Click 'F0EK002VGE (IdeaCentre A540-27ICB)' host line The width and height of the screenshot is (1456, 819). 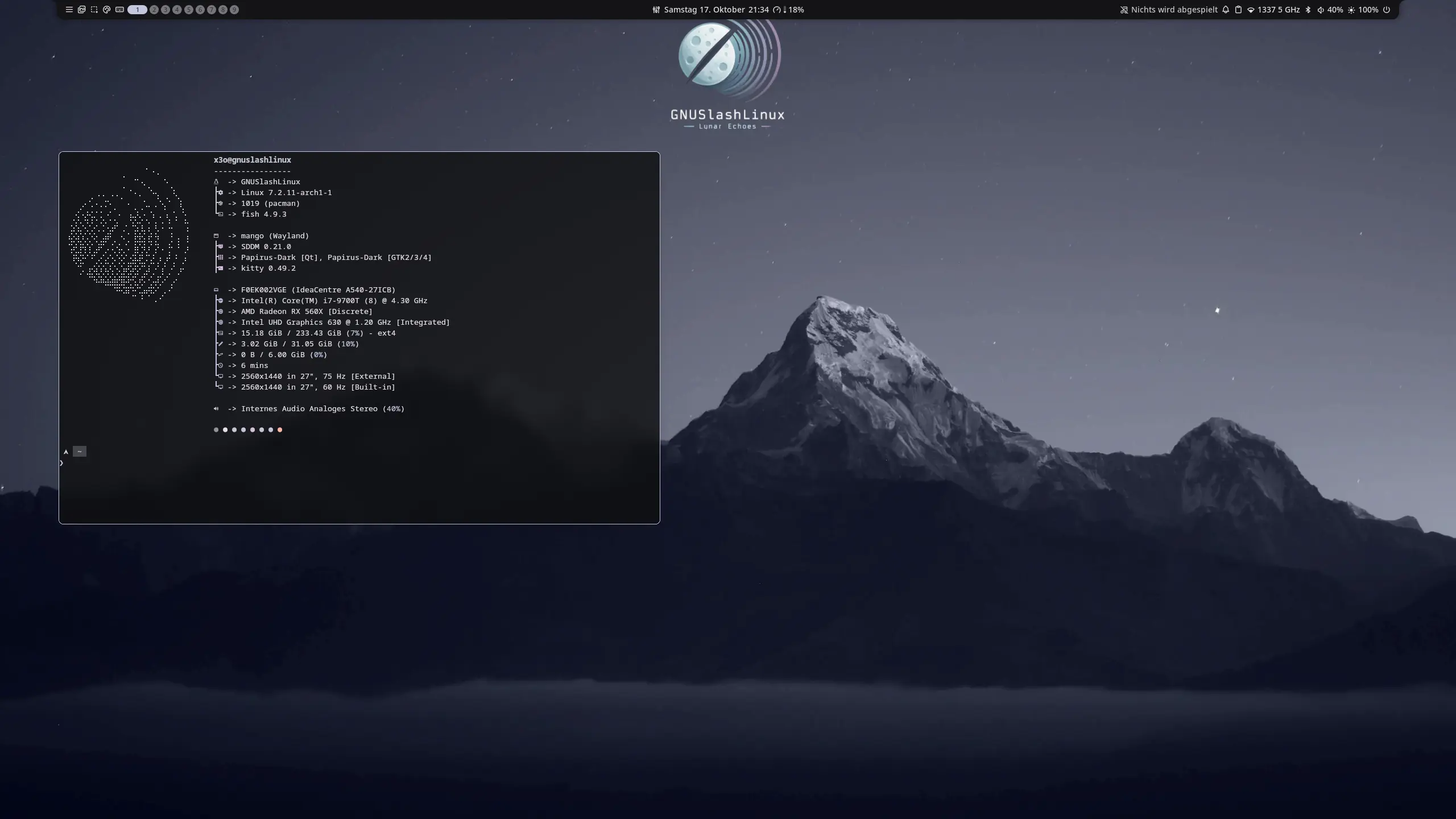(x=318, y=290)
